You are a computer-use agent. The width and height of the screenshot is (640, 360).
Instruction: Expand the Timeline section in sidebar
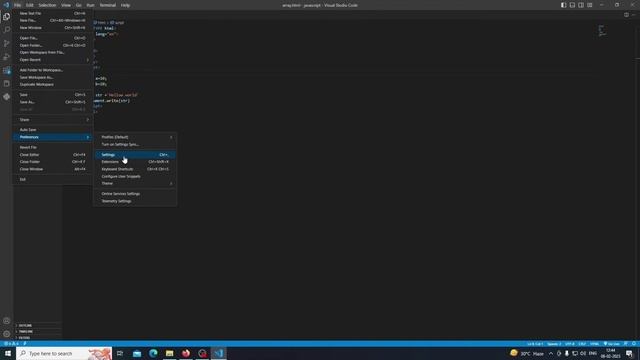(38, 331)
